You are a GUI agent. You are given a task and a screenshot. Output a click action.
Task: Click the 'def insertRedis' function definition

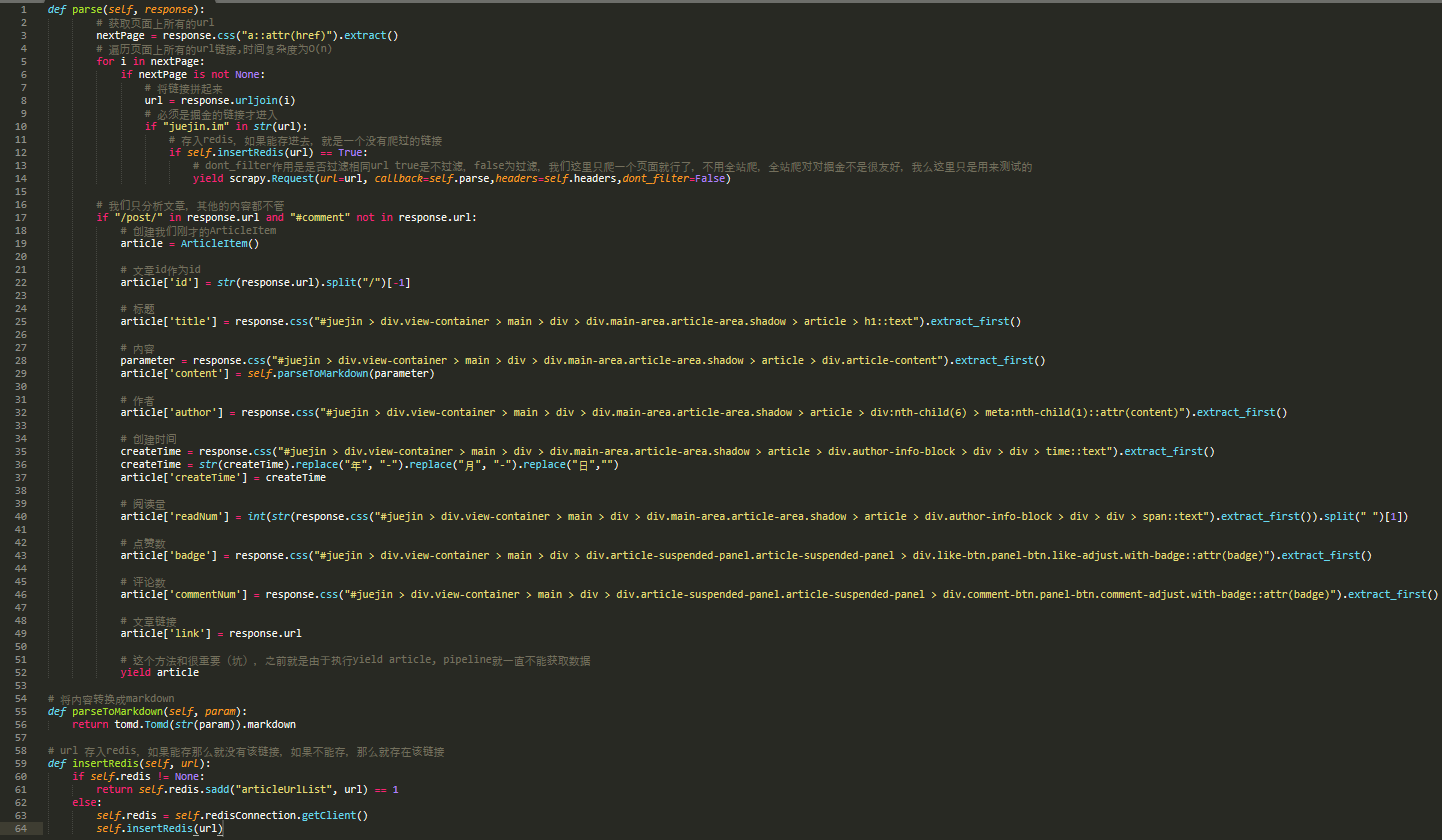(129, 763)
